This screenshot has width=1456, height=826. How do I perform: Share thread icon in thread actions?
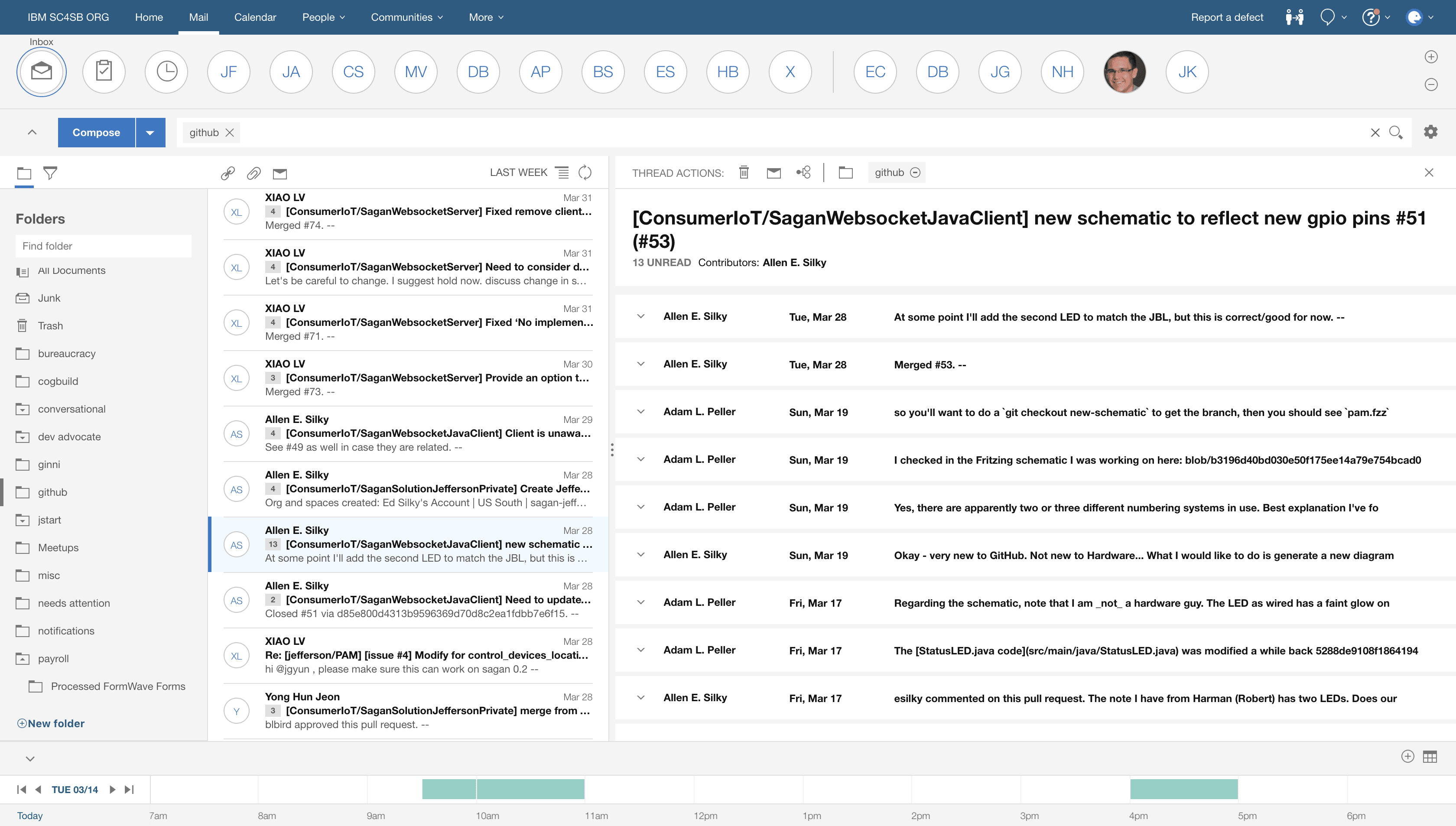pos(804,172)
